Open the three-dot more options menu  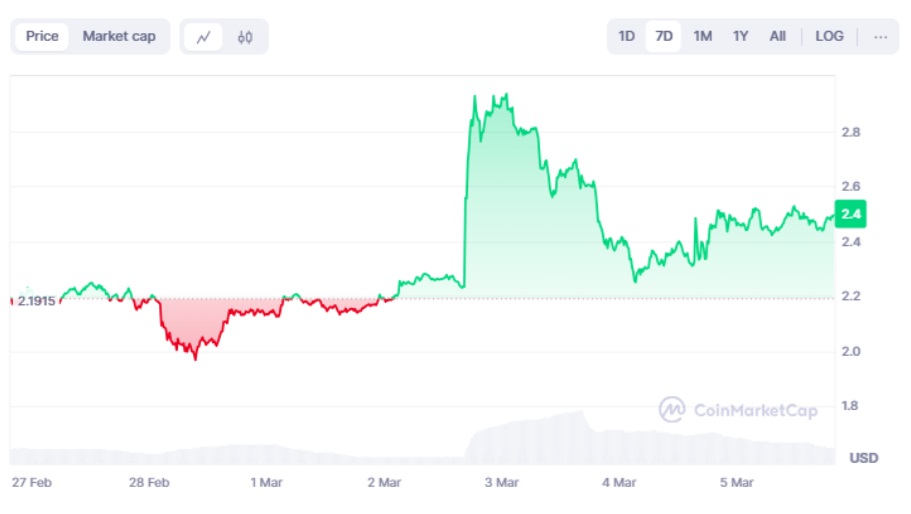pyautogui.click(x=880, y=36)
